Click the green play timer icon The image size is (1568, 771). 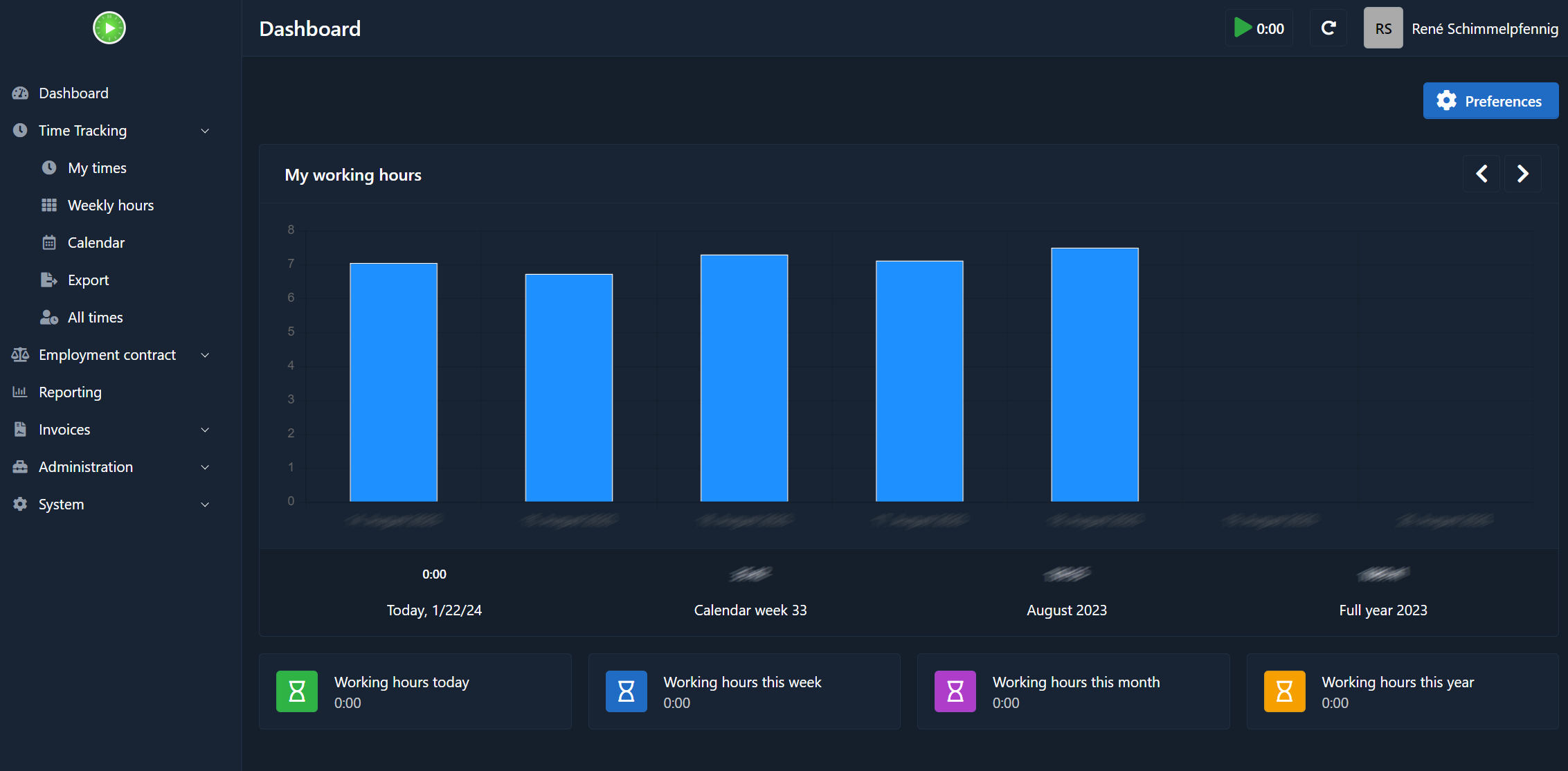pyautogui.click(x=1243, y=28)
